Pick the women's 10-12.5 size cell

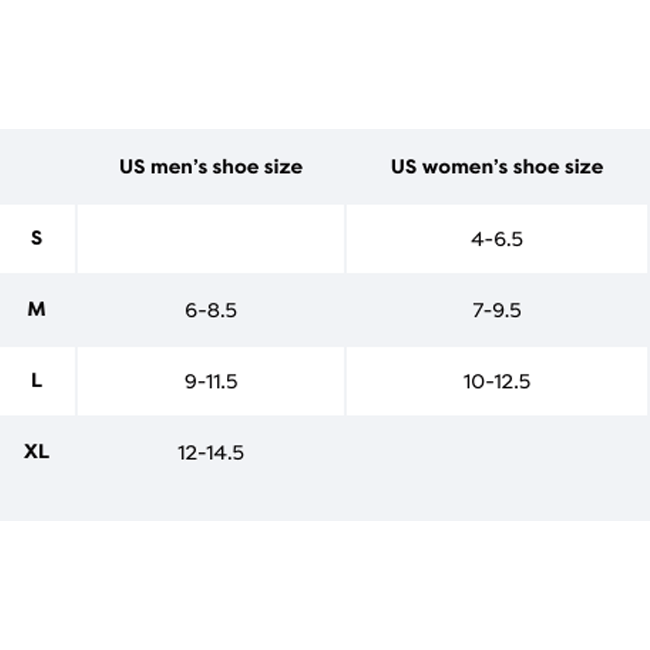point(497,381)
